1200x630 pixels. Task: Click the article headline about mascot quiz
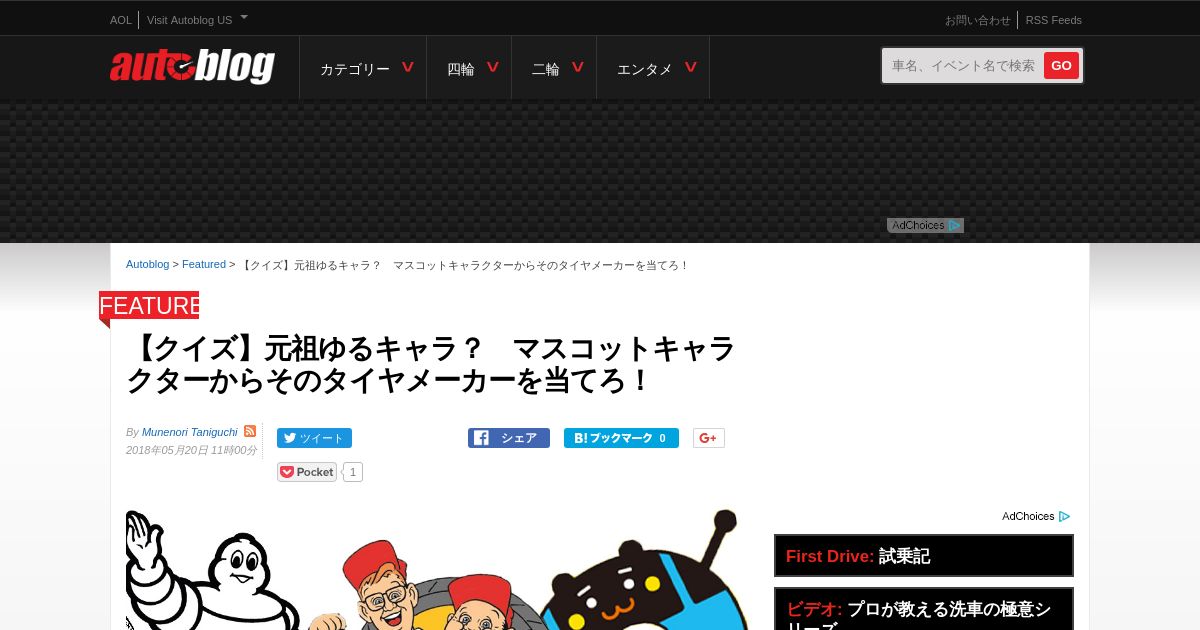[x=431, y=365]
